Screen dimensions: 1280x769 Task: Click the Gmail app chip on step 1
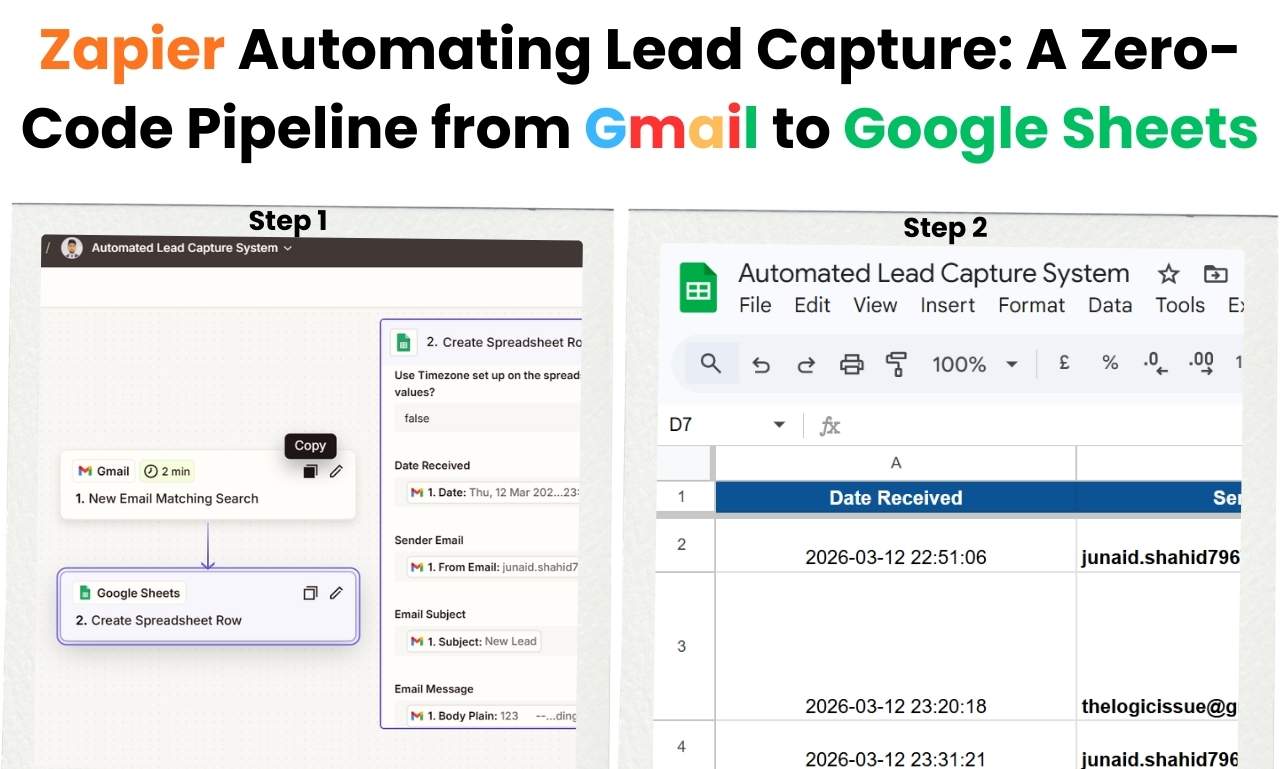104,471
